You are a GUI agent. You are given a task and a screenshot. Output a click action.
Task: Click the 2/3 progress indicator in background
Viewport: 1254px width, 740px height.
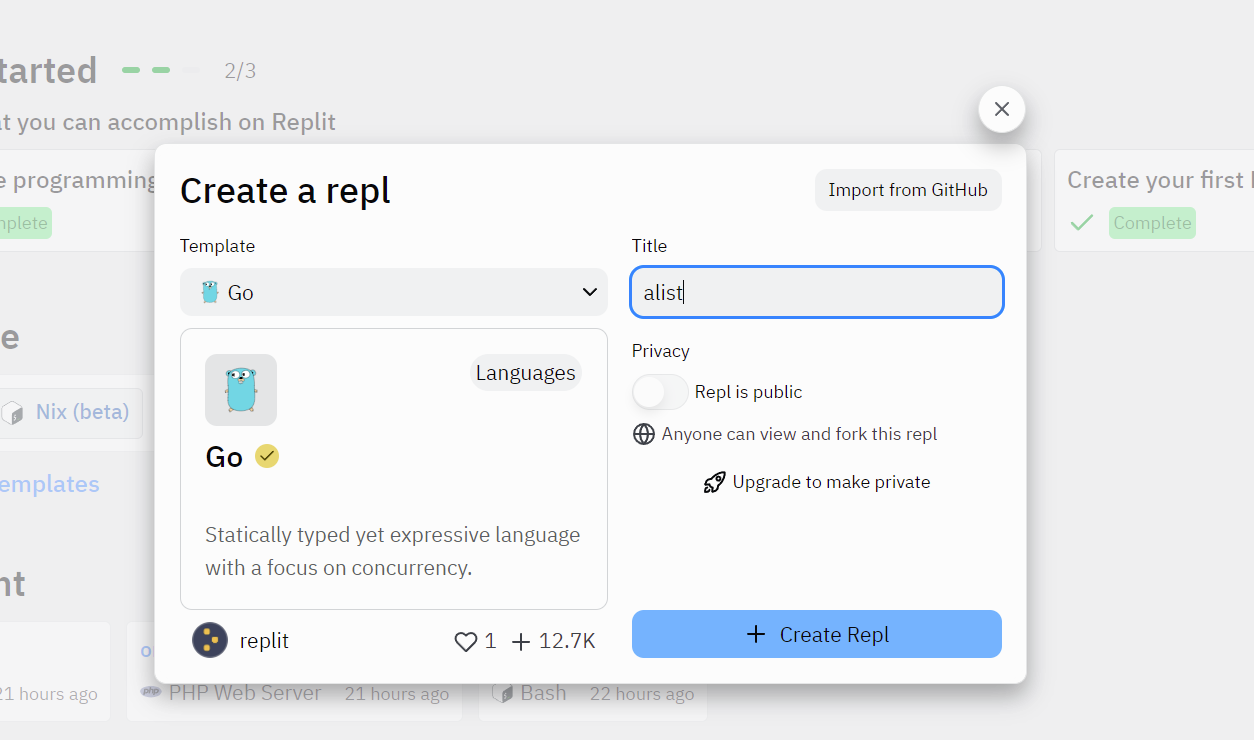click(240, 71)
